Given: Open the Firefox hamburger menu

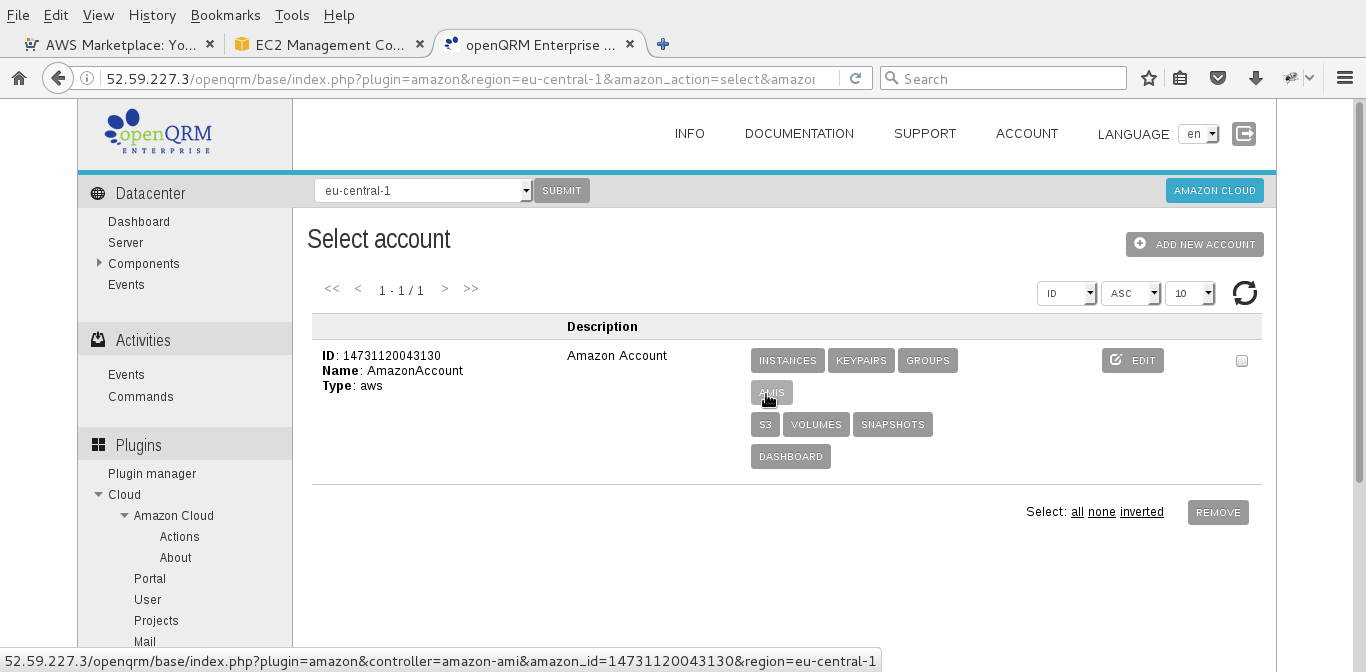Looking at the screenshot, I should tap(1345, 78).
